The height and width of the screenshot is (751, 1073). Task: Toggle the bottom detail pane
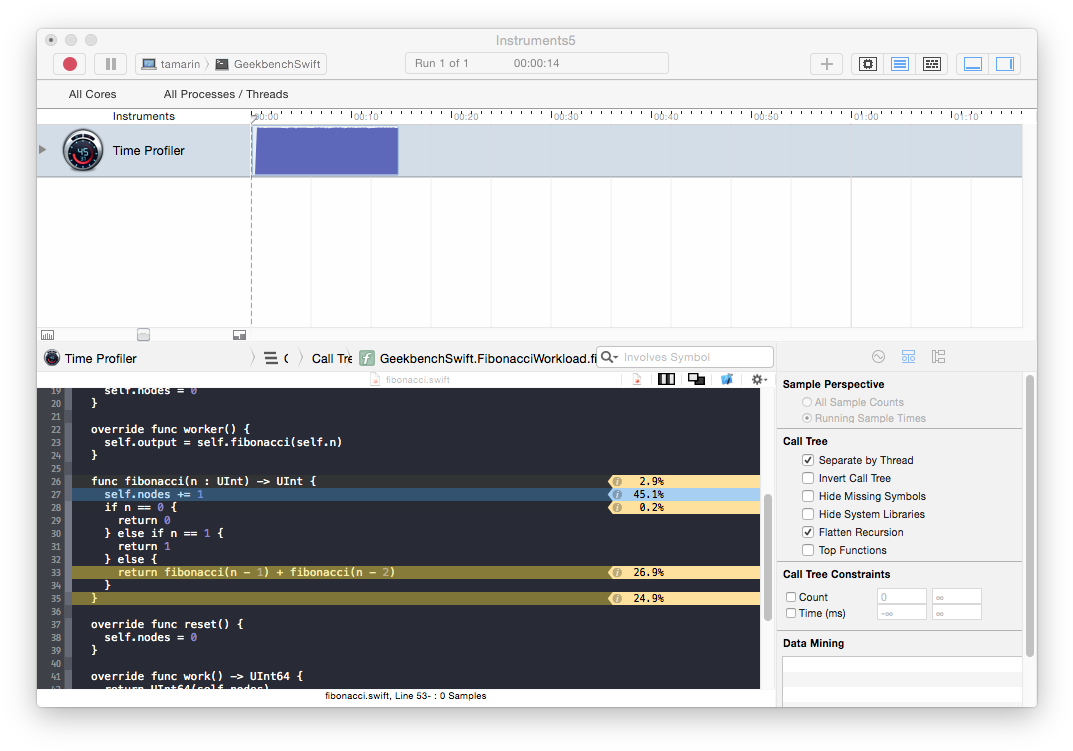(972, 64)
